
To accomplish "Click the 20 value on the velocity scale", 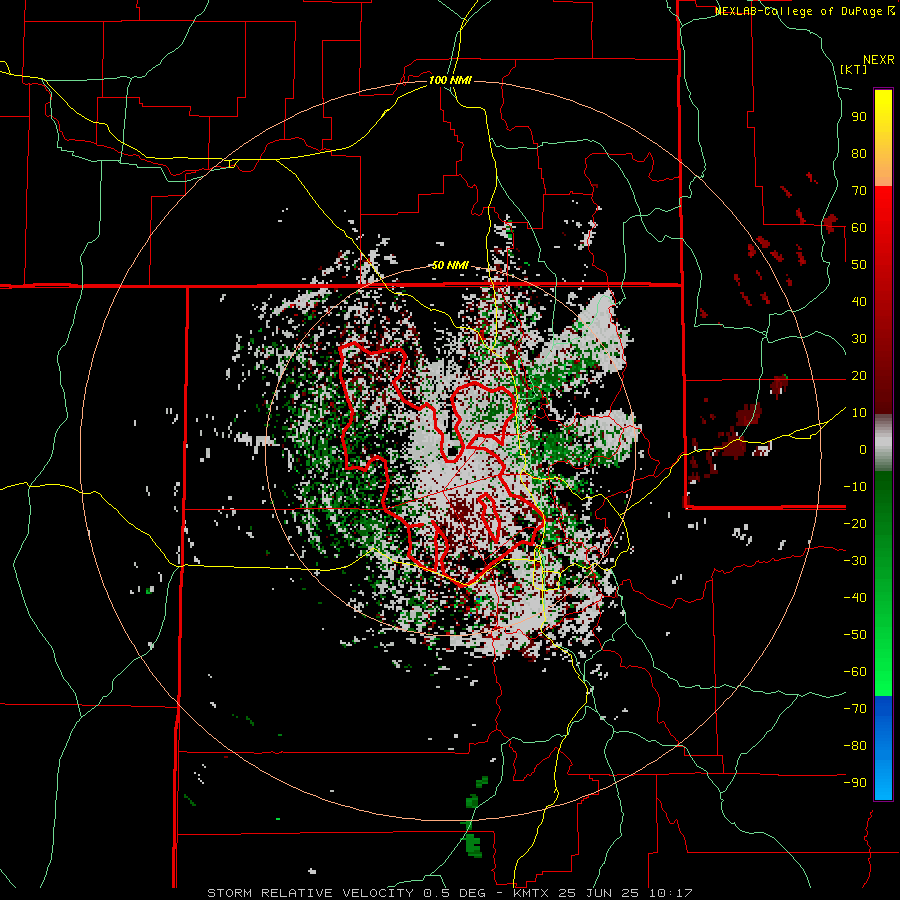I will pyautogui.click(x=859, y=376).
